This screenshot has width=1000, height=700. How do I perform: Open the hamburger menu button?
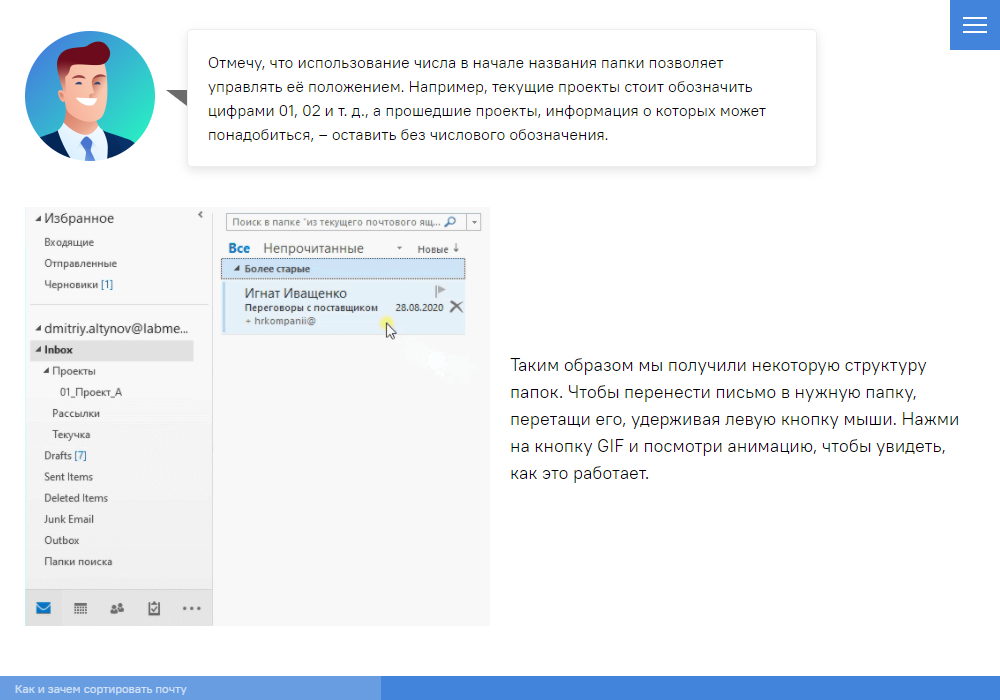coord(974,25)
